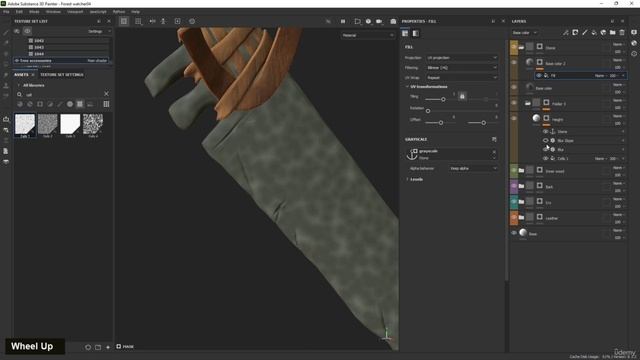Select the Blur filter effect row
640x360 pixels.
(x=584, y=149)
